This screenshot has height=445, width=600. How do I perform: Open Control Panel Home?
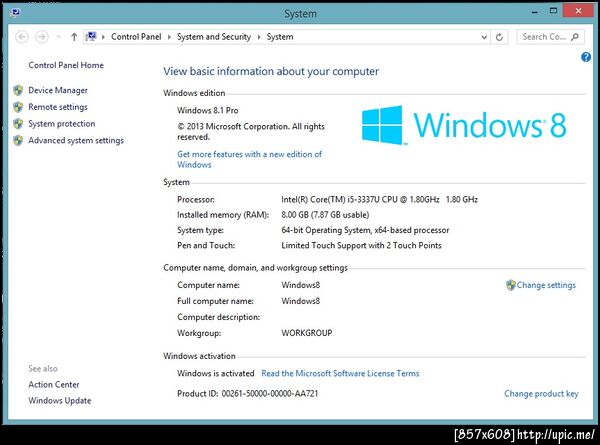tap(66, 65)
